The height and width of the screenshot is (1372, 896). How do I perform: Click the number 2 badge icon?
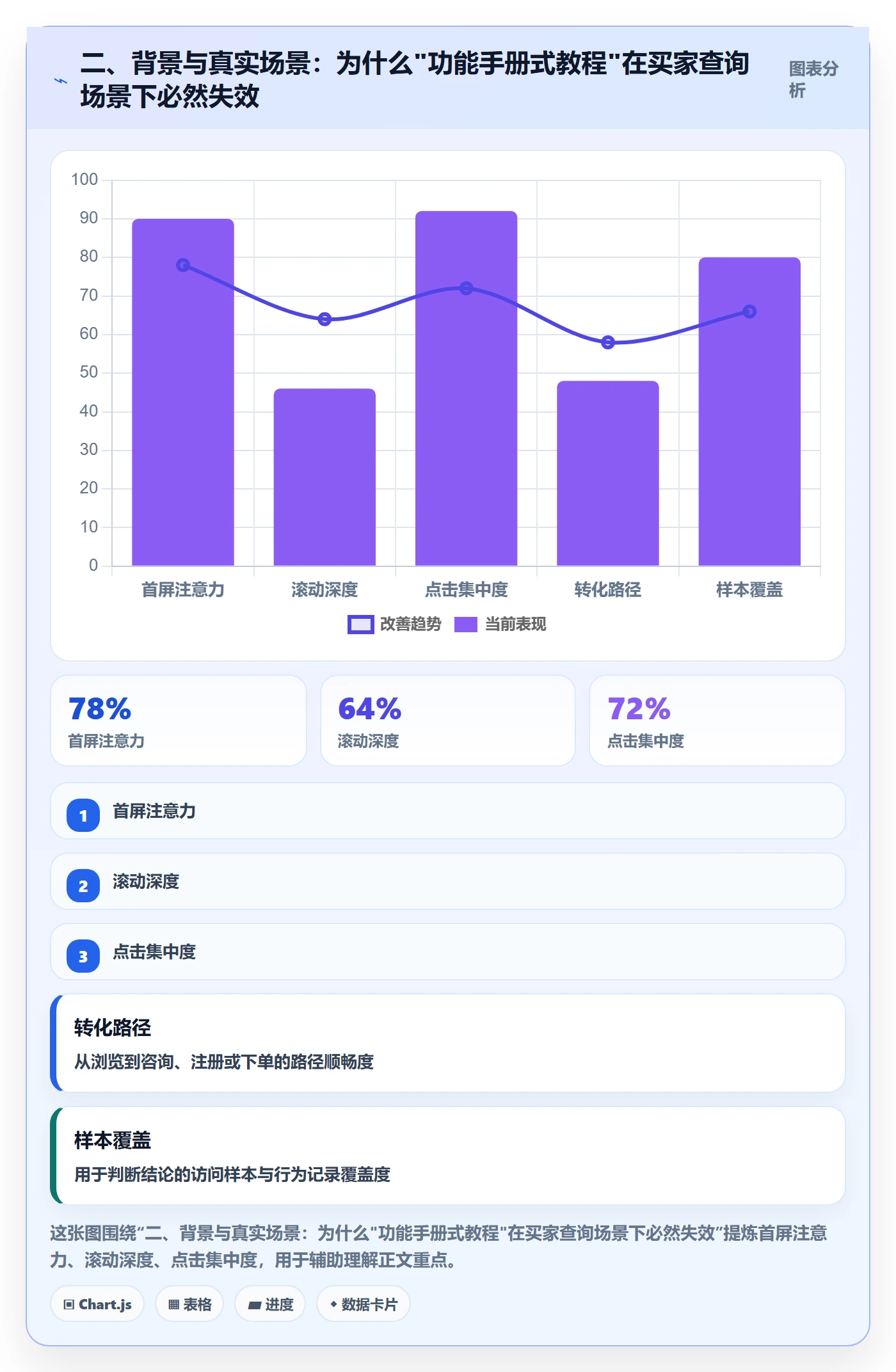(x=83, y=886)
